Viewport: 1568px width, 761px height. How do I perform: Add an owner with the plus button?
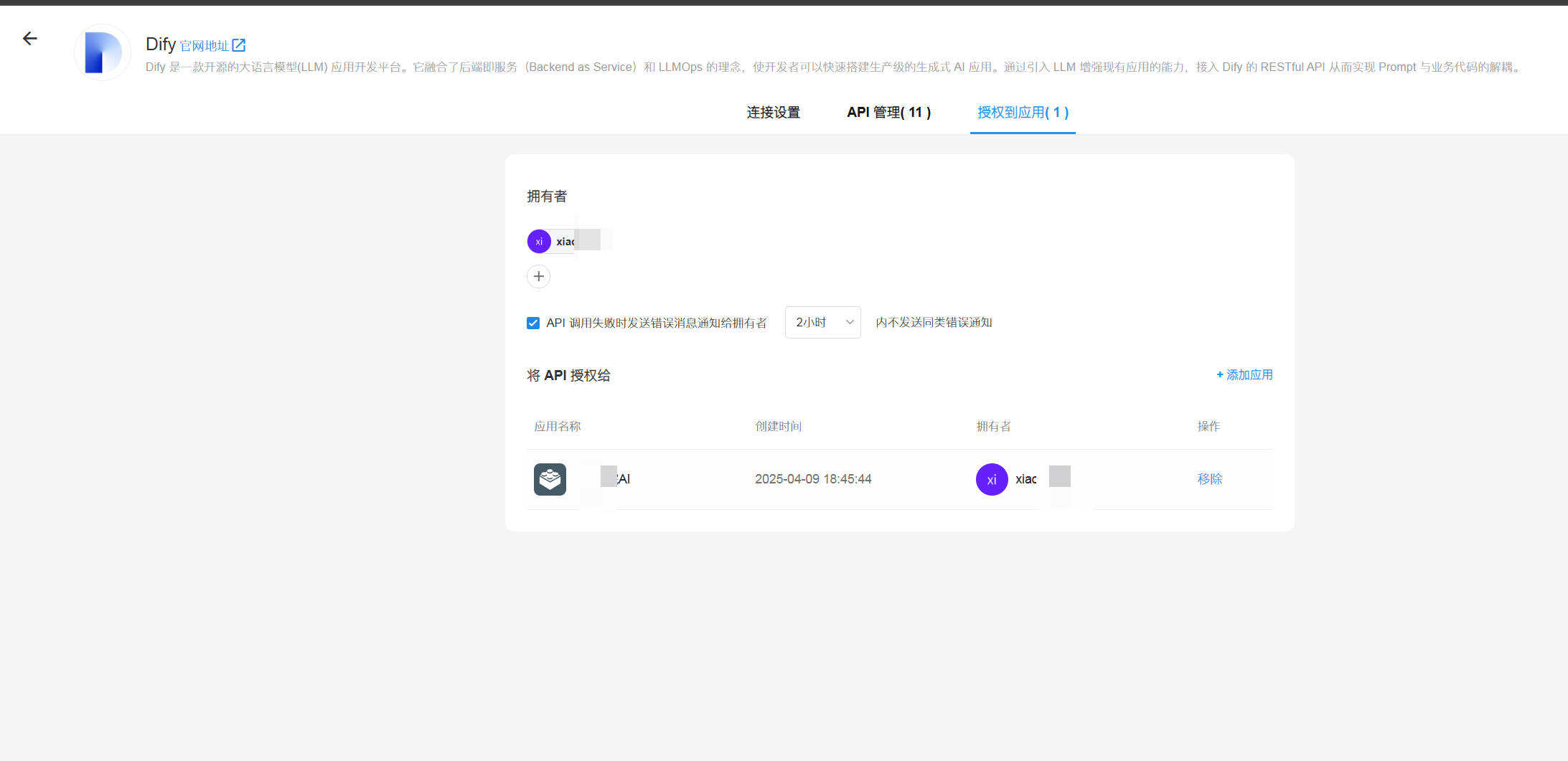coord(539,276)
